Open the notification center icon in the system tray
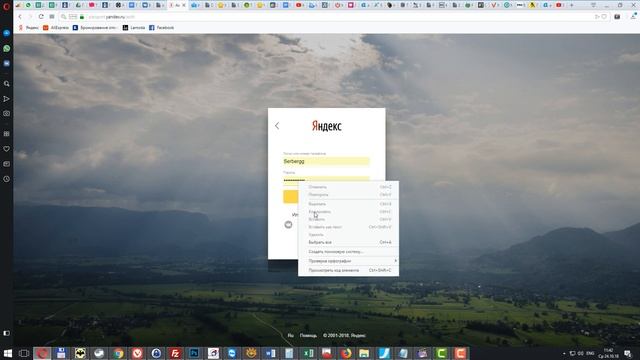The image size is (640, 360). pyautogui.click(x=628, y=353)
